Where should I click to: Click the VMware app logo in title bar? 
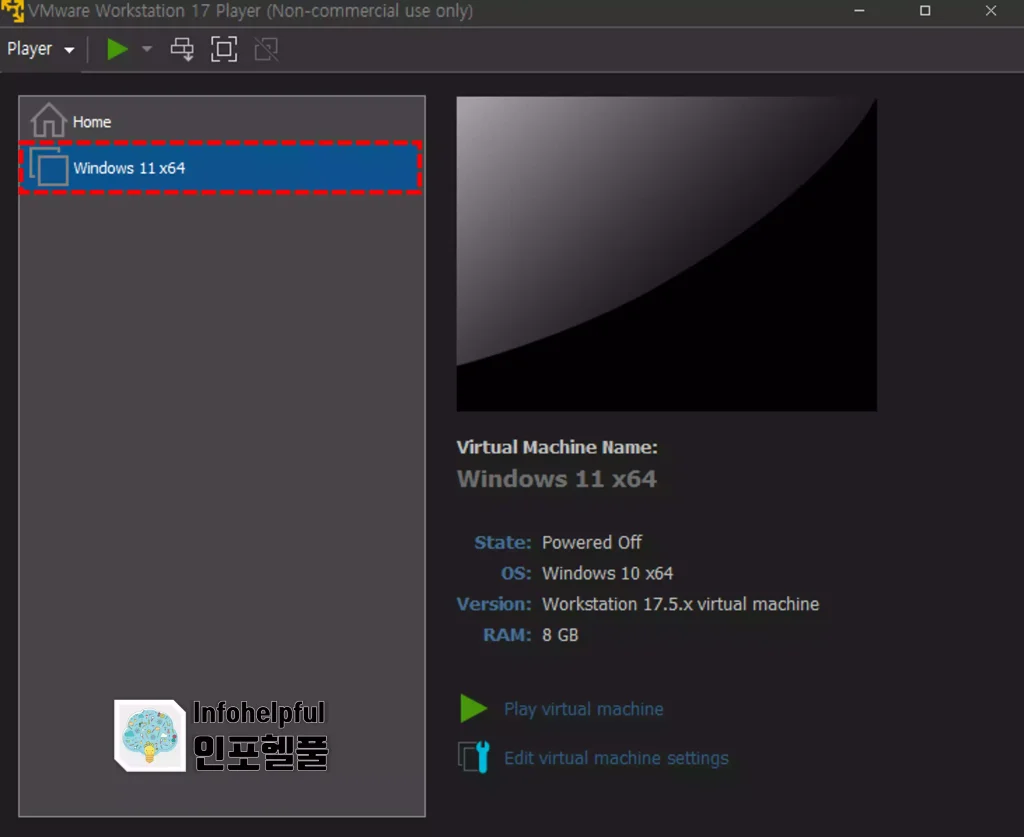pyautogui.click(x=12, y=10)
